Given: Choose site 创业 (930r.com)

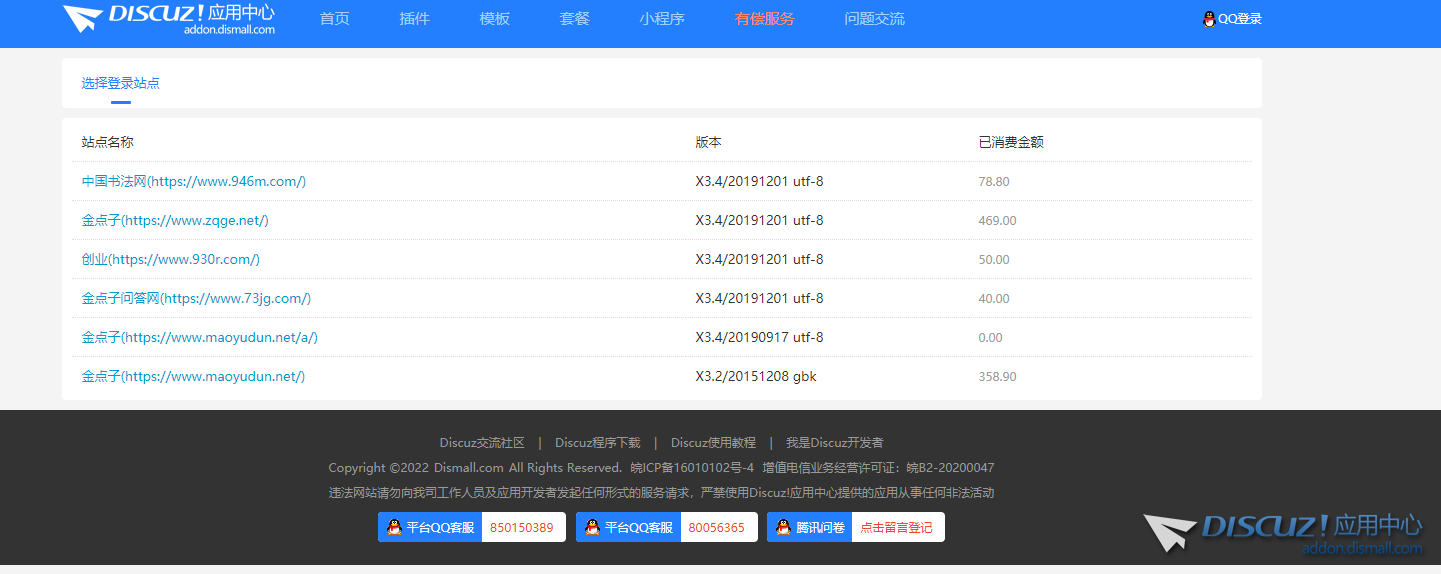Looking at the screenshot, I should click(171, 259).
